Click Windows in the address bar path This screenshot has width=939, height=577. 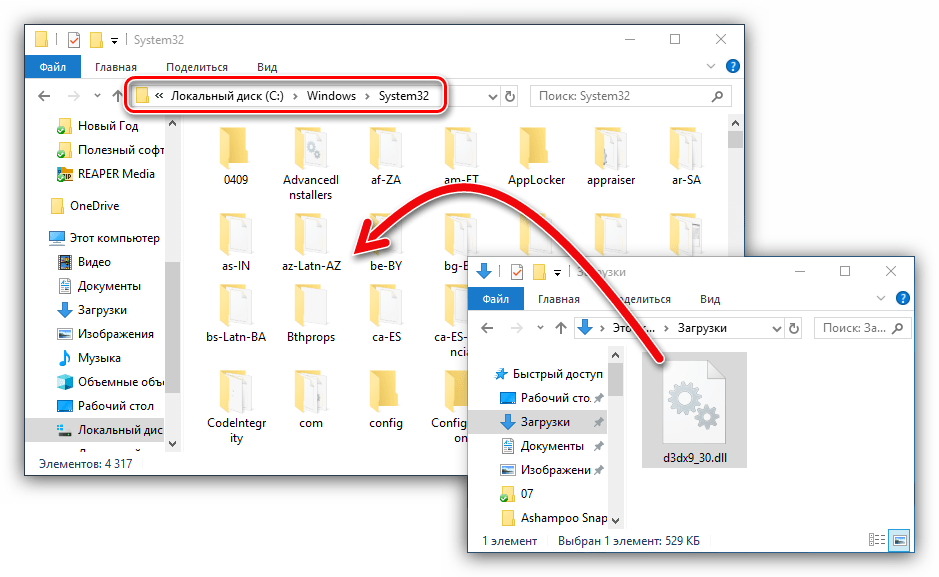point(331,96)
